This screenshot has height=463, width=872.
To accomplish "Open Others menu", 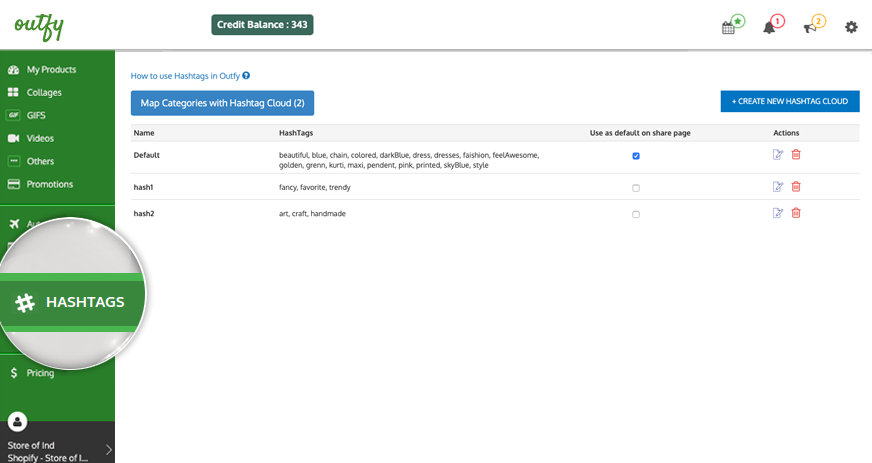I will point(40,161).
